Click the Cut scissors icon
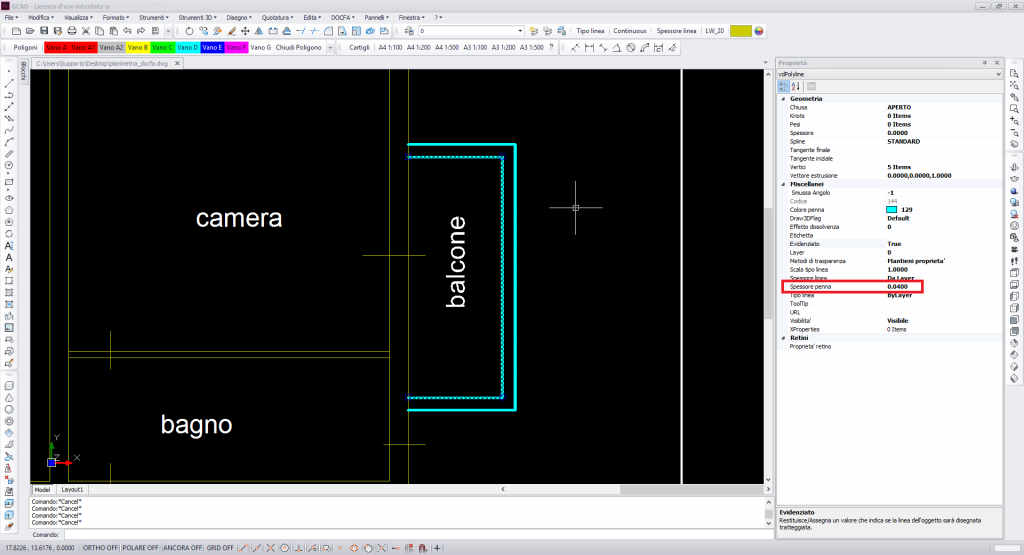The width and height of the screenshot is (1024, 555). pos(86,31)
